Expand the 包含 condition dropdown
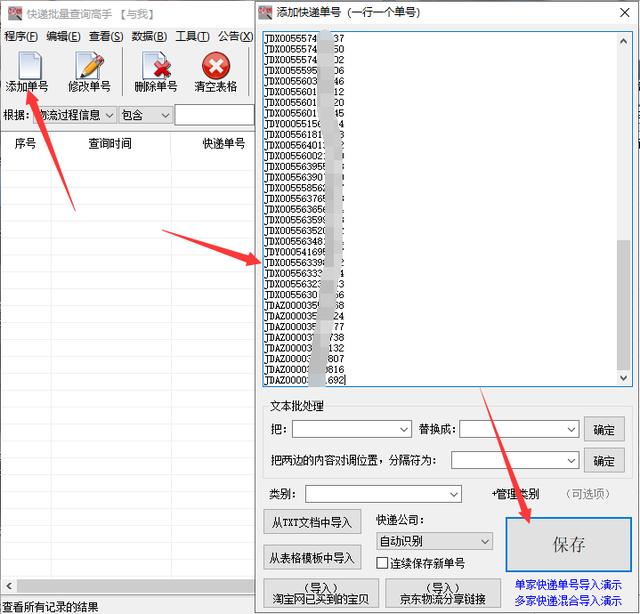The image size is (640, 614). click(145, 115)
